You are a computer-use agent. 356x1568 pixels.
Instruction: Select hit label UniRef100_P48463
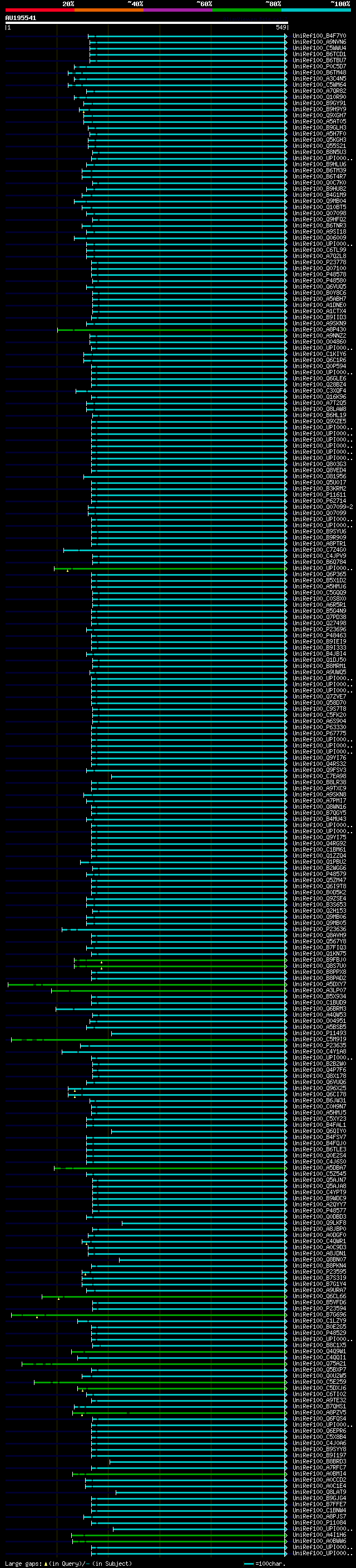(x=319, y=635)
